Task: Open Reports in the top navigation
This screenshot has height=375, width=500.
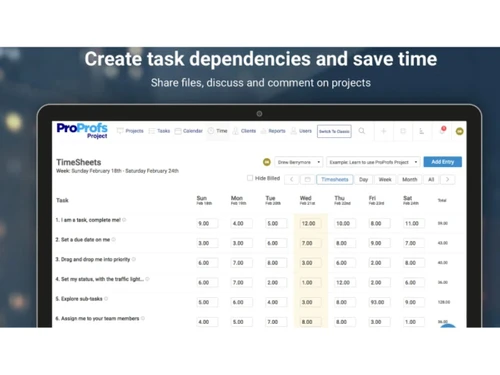Action: coord(273,131)
